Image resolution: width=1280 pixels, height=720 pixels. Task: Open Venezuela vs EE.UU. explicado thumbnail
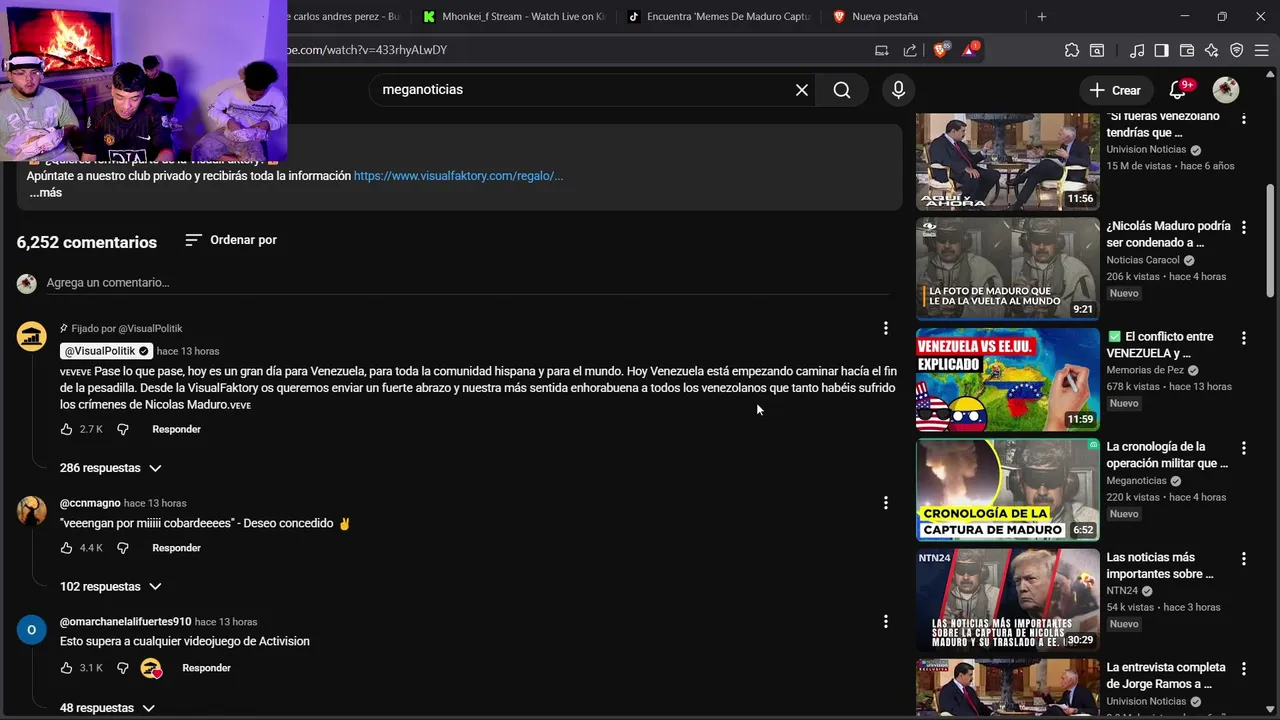(1008, 380)
